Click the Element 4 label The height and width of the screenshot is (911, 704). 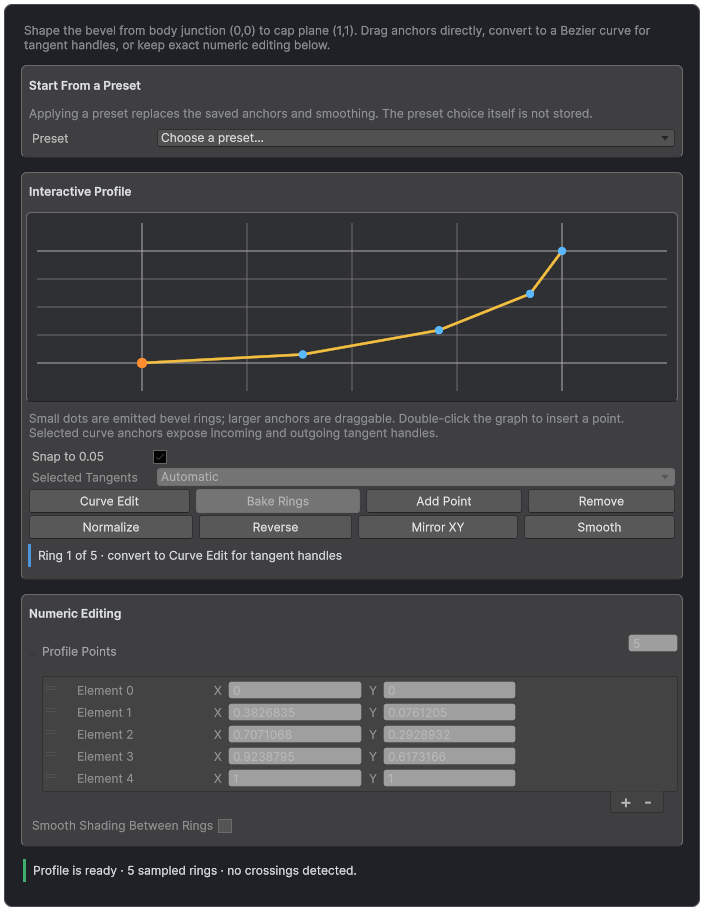105,779
